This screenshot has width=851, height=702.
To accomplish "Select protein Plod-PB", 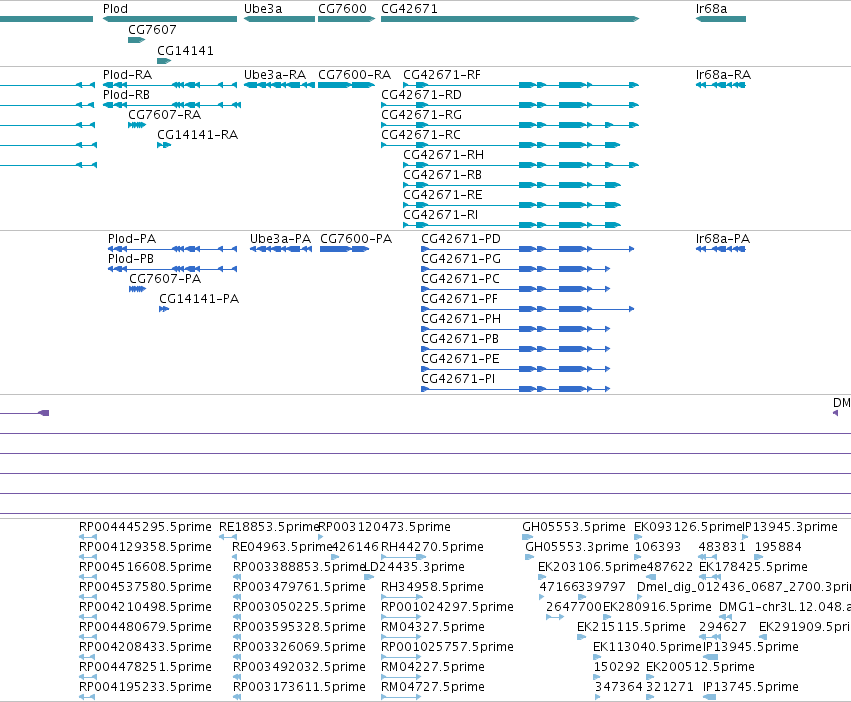I will click(x=131, y=258).
